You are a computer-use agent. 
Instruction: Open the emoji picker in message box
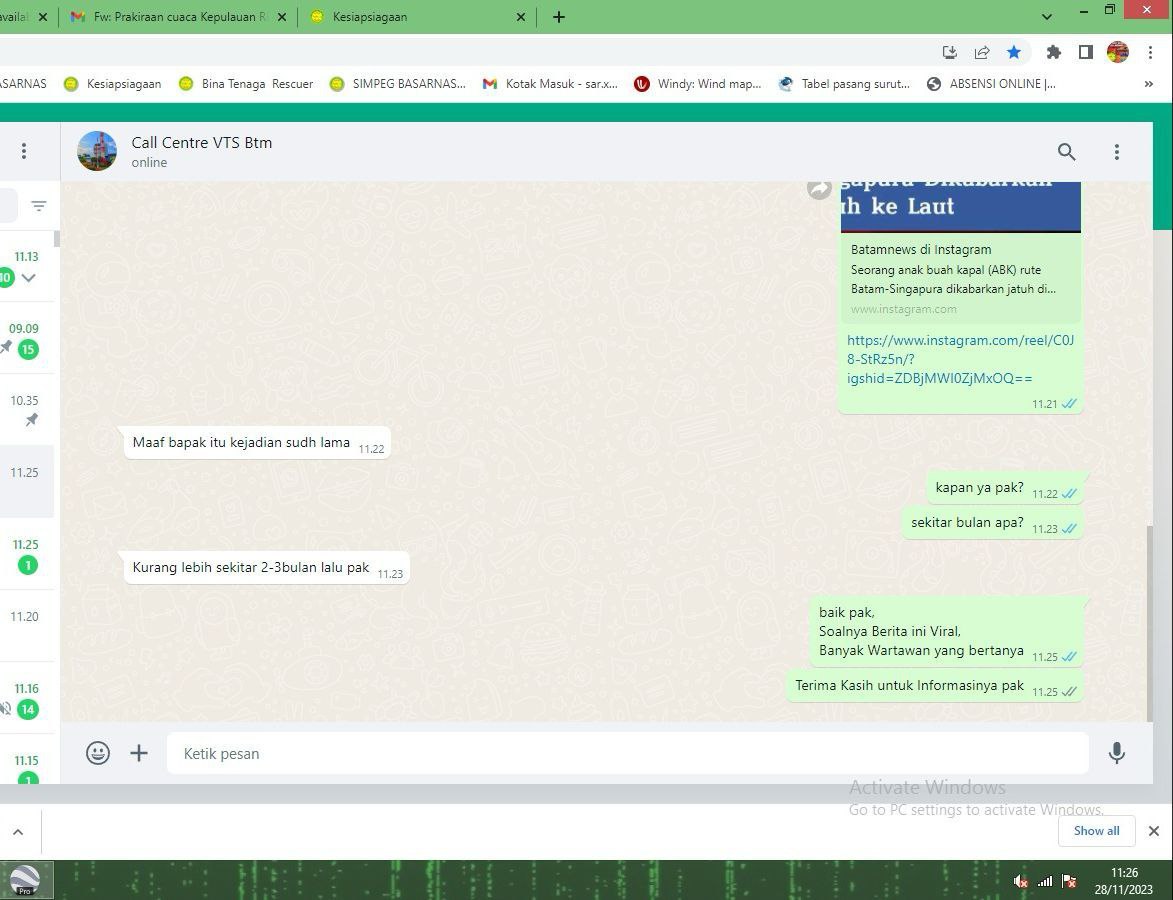pyautogui.click(x=98, y=753)
